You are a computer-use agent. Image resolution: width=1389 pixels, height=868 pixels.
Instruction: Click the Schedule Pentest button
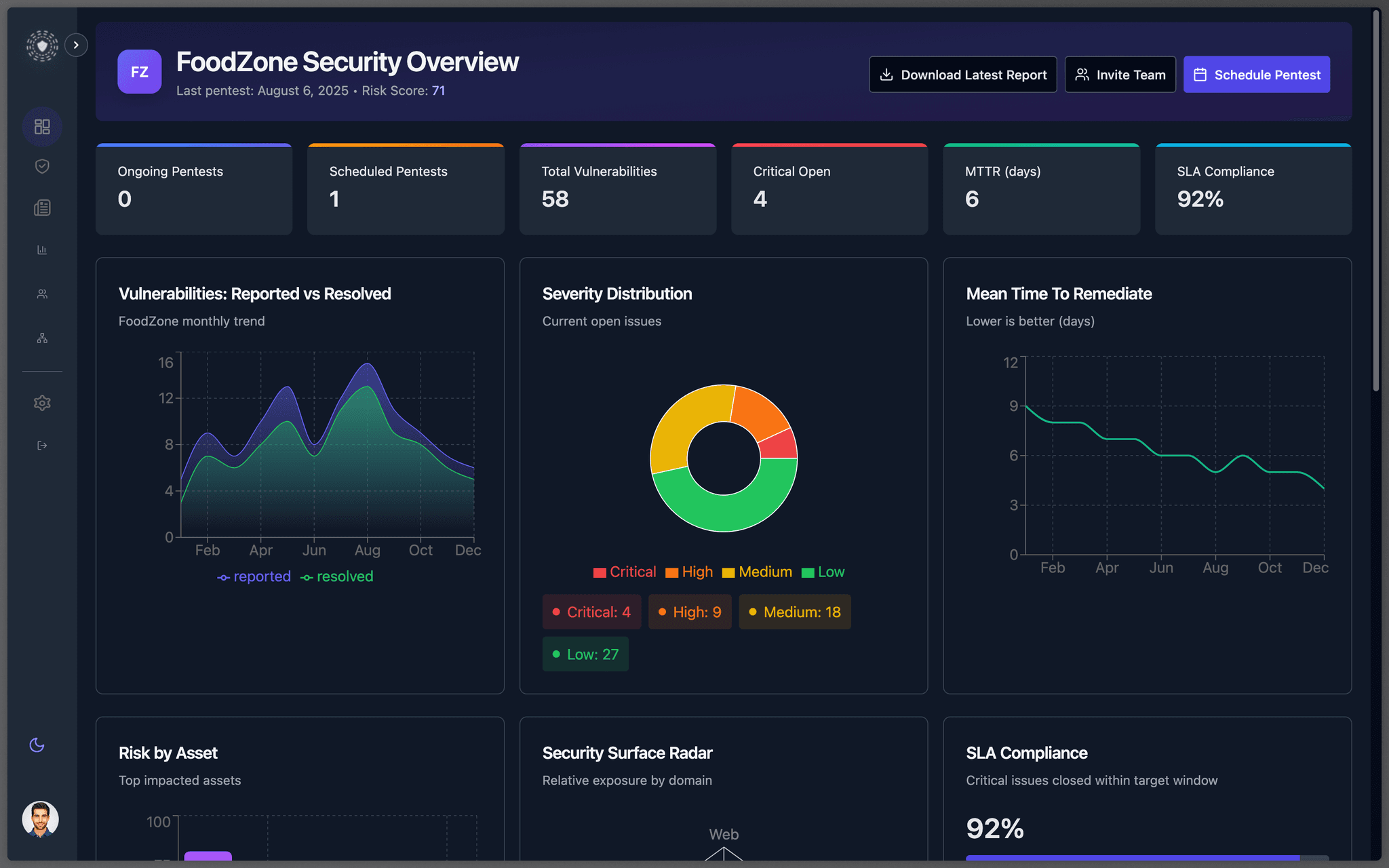(x=1256, y=75)
